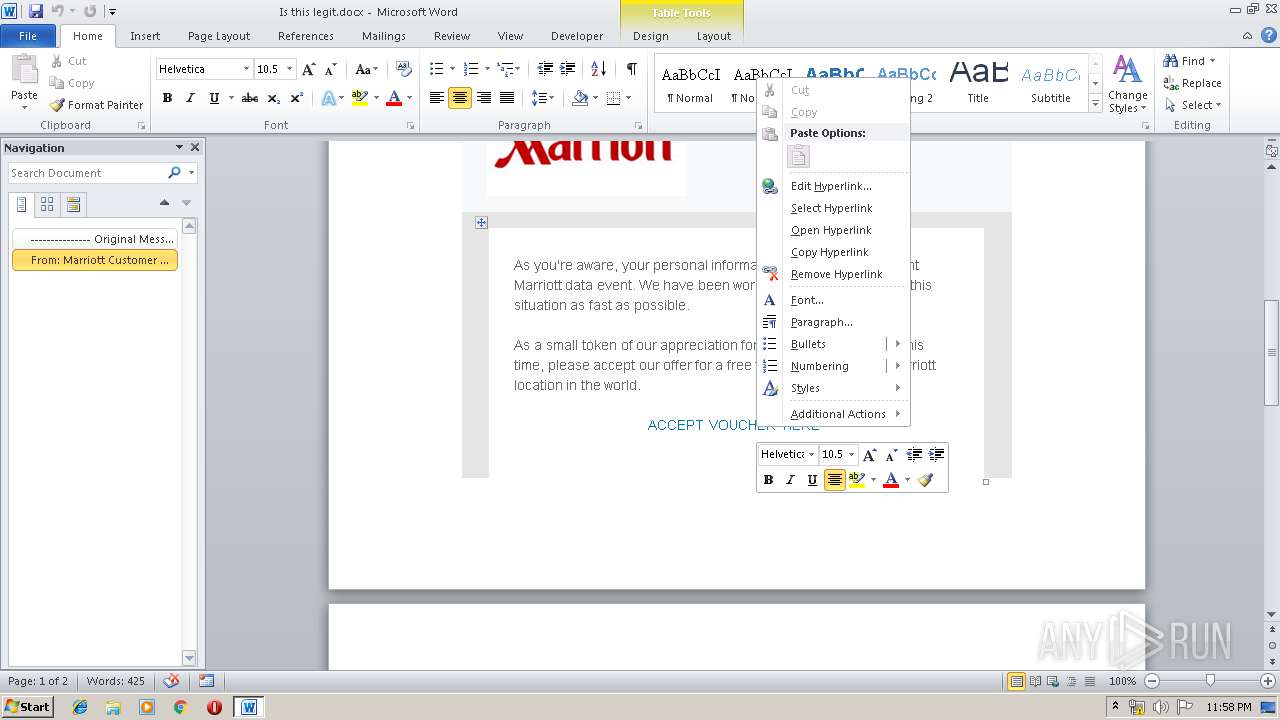Image resolution: width=1280 pixels, height=720 pixels.
Task: Click the mini toolbar Center alignment button
Action: click(834, 480)
